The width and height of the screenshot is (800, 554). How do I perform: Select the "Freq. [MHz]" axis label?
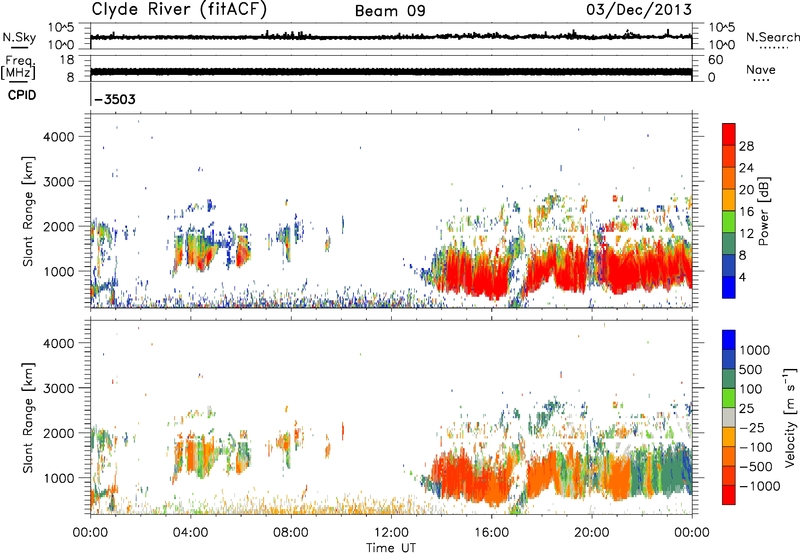[x=18, y=67]
